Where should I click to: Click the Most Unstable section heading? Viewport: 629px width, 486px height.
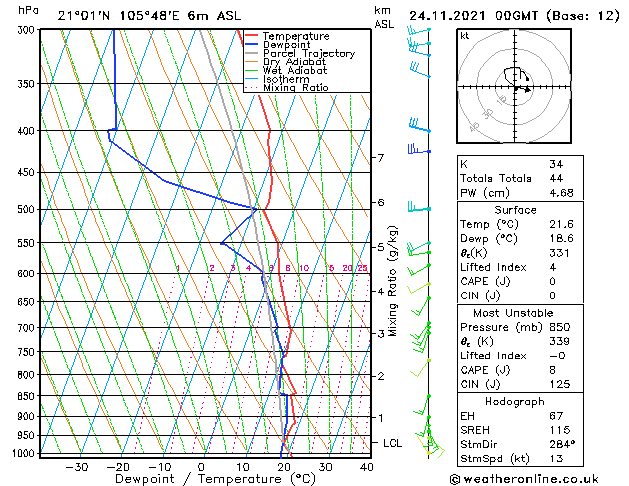pos(513,313)
